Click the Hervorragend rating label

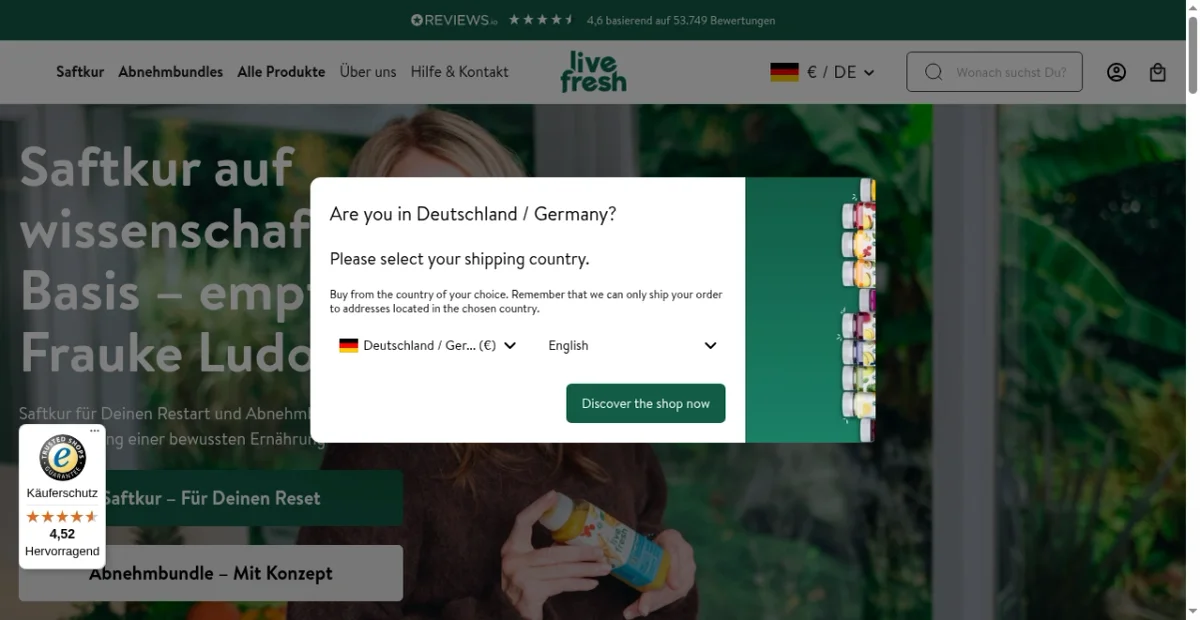[x=62, y=551]
